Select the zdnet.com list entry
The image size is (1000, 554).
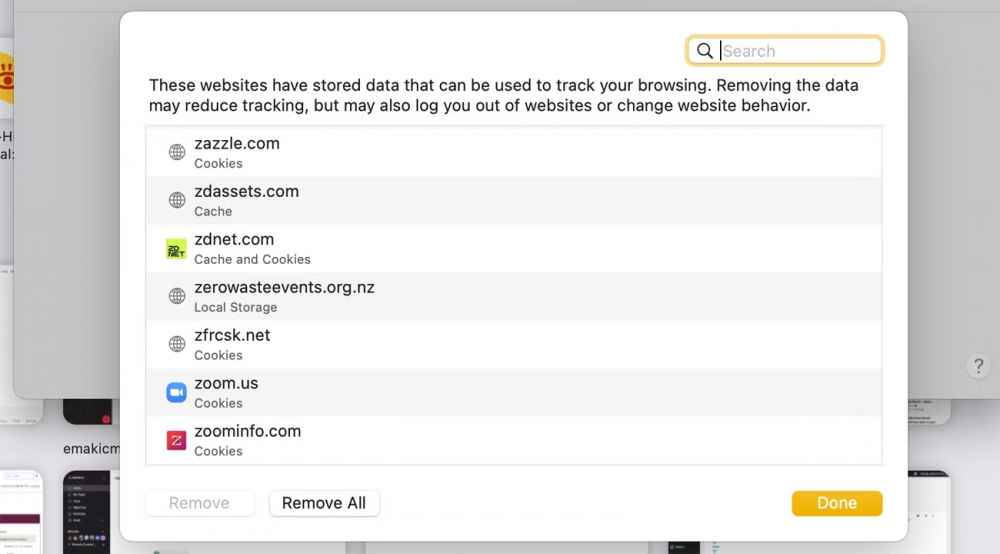pyautogui.click(x=500, y=249)
